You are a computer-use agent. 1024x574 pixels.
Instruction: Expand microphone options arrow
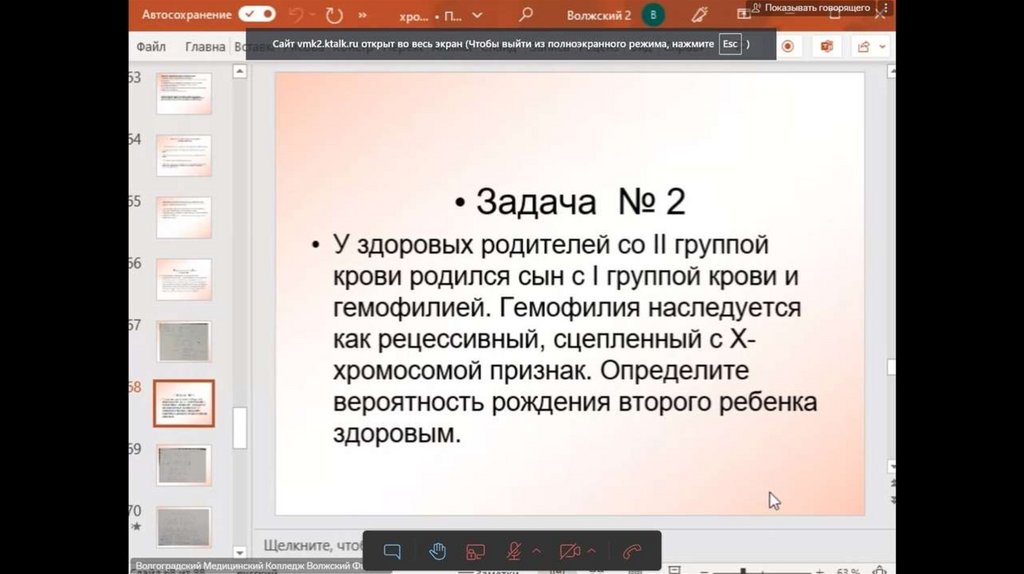(536, 551)
